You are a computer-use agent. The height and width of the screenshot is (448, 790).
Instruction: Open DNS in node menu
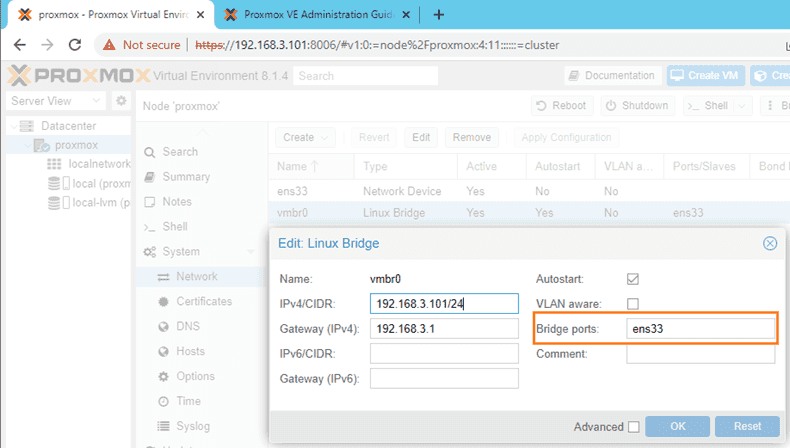[200, 327]
